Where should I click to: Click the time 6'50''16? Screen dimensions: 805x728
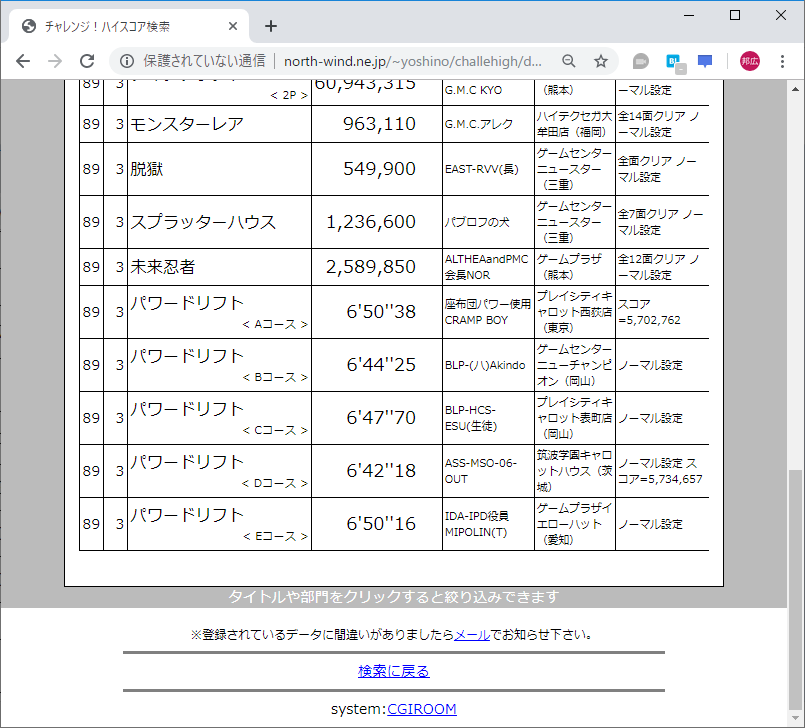pyautogui.click(x=381, y=524)
